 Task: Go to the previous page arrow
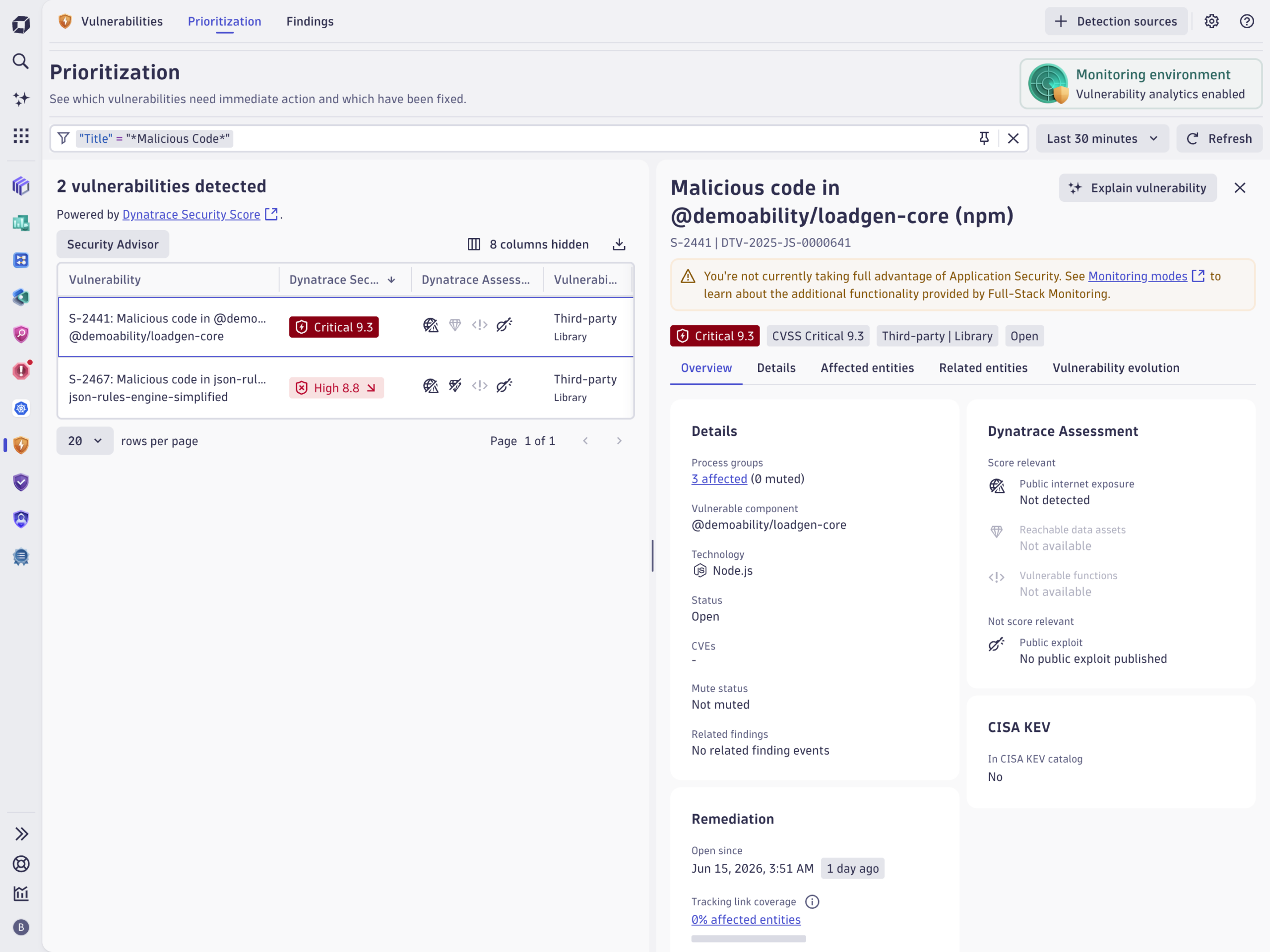[585, 441]
